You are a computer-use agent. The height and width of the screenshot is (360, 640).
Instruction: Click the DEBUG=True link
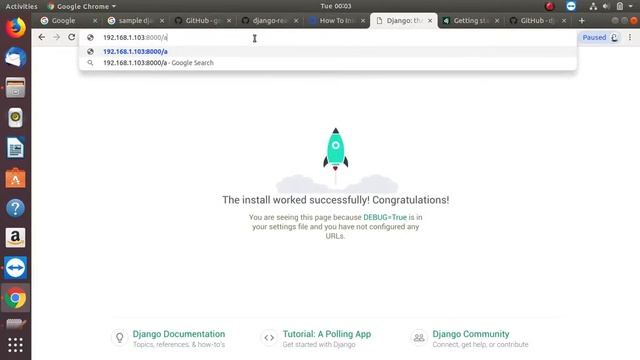click(x=385, y=217)
